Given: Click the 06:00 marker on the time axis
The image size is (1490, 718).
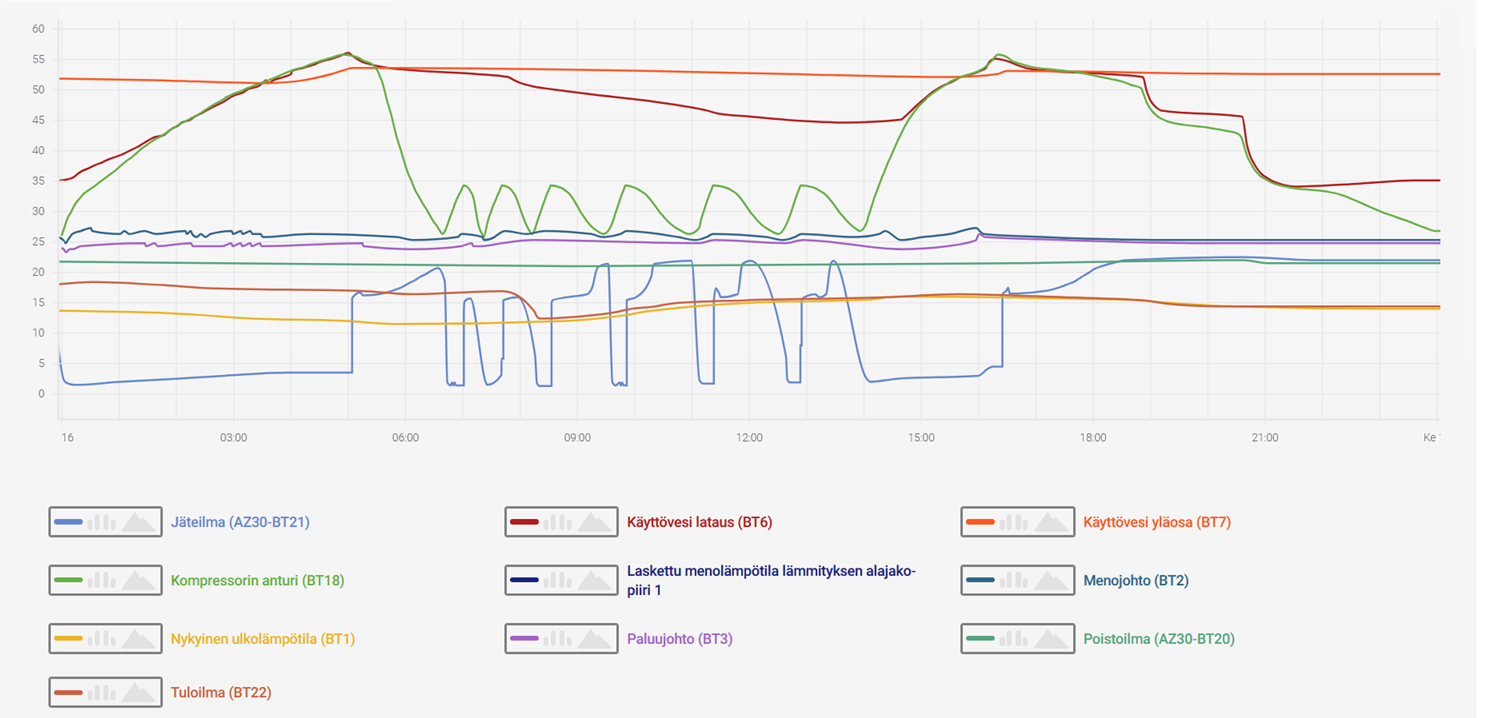Looking at the screenshot, I should coord(405,438).
